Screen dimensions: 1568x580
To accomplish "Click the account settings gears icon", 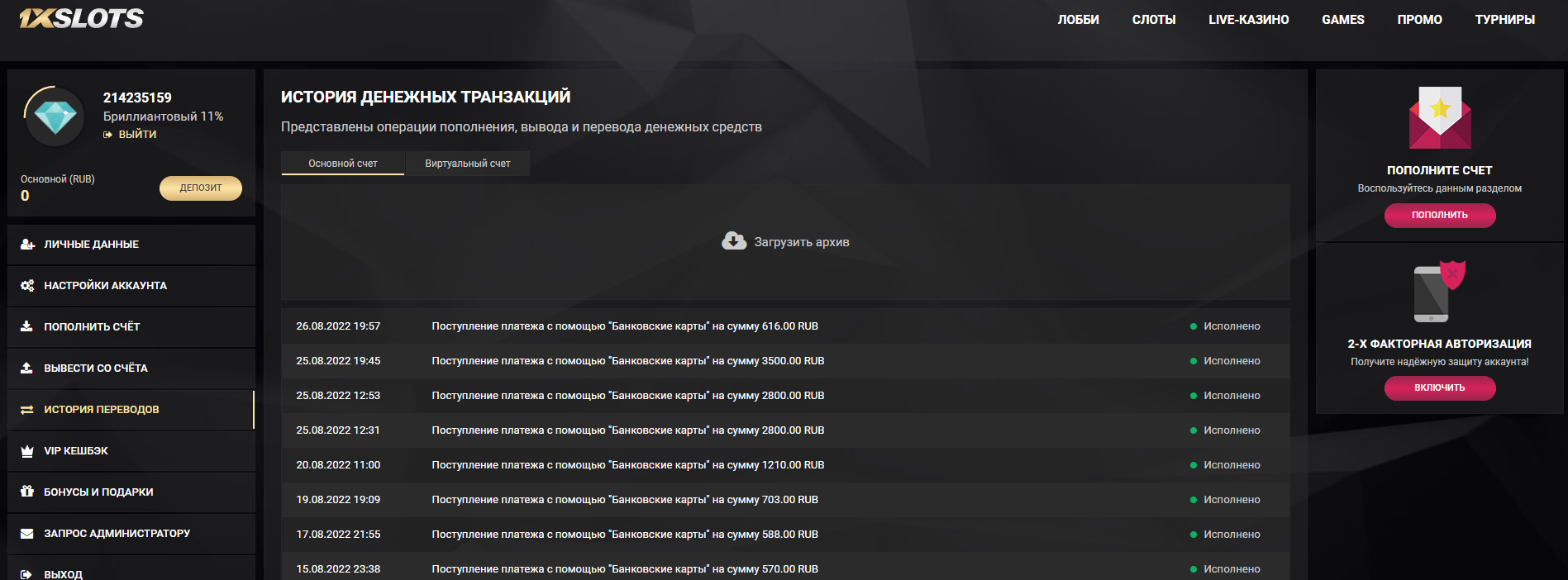I will (x=27, y=286).
